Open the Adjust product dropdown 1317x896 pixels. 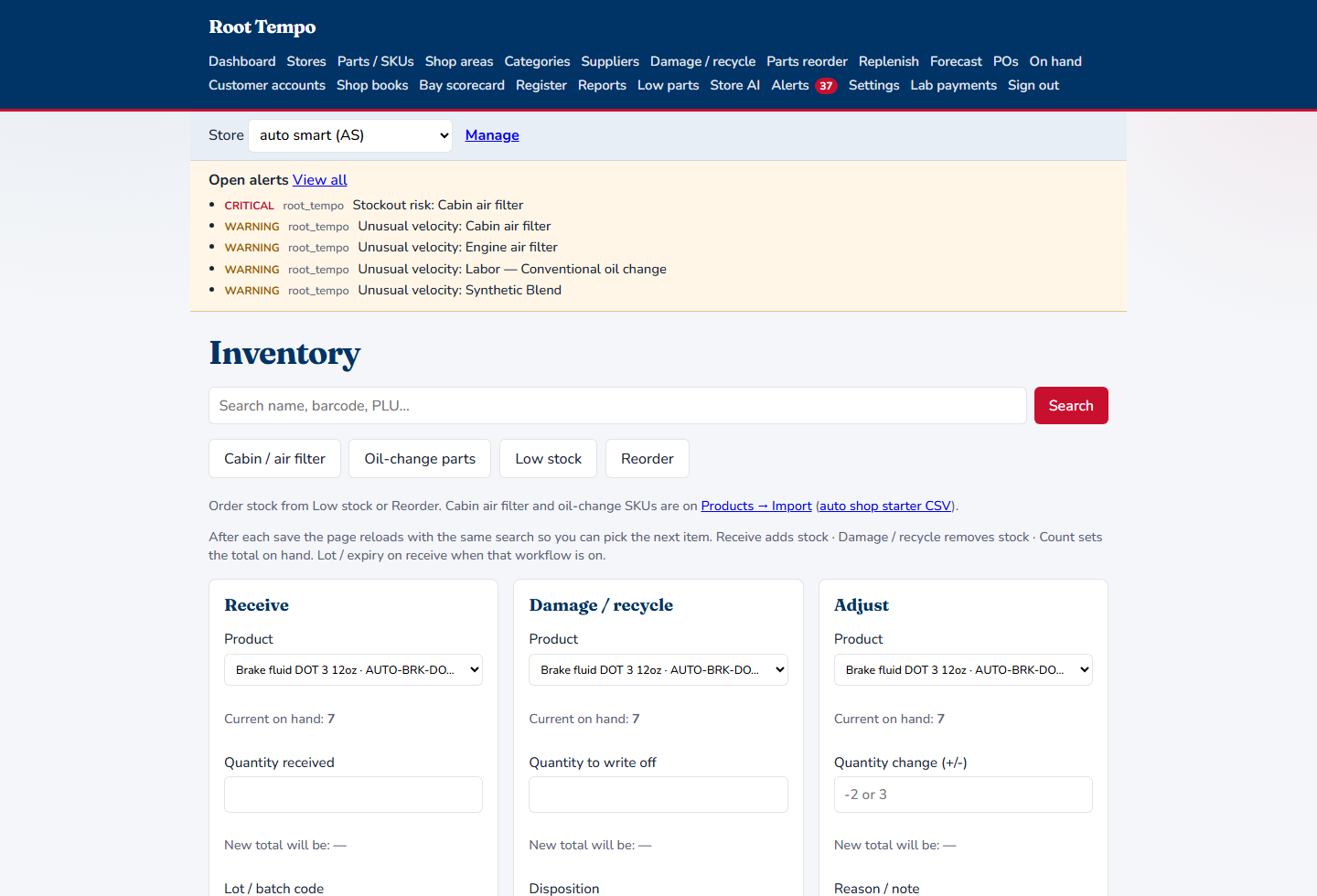963,669
